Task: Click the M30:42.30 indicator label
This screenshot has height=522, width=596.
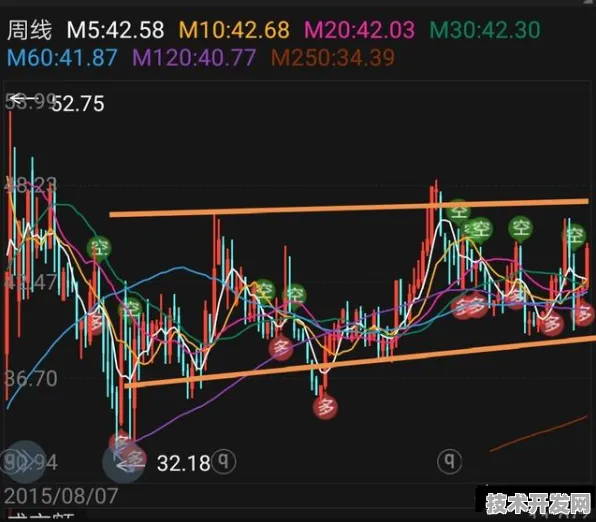Action: [x=485, y=30]
